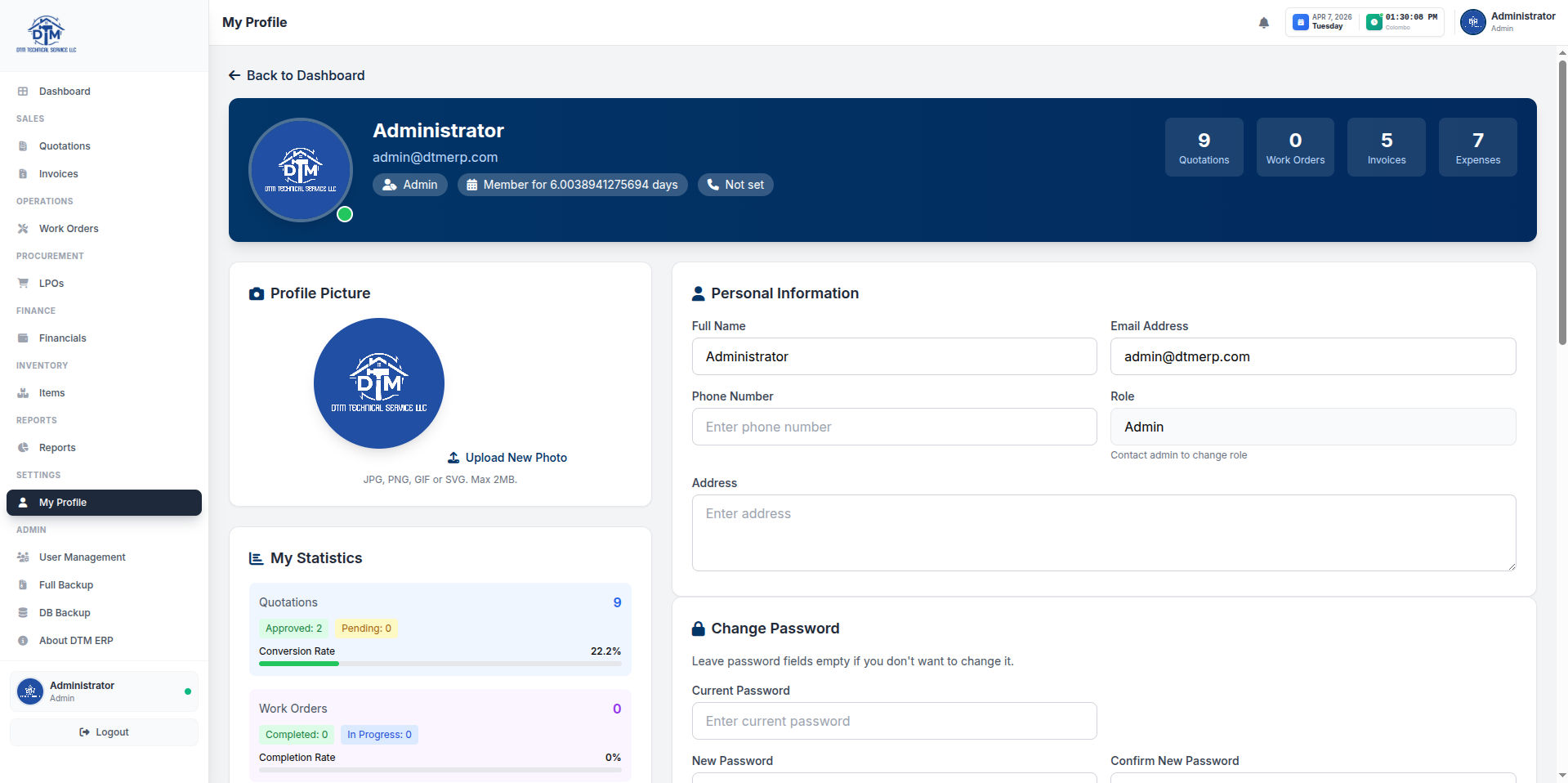Open the Administrator avatar in top bar
Viewport: 1568px width, 783px height.
tap(1473, 22)
